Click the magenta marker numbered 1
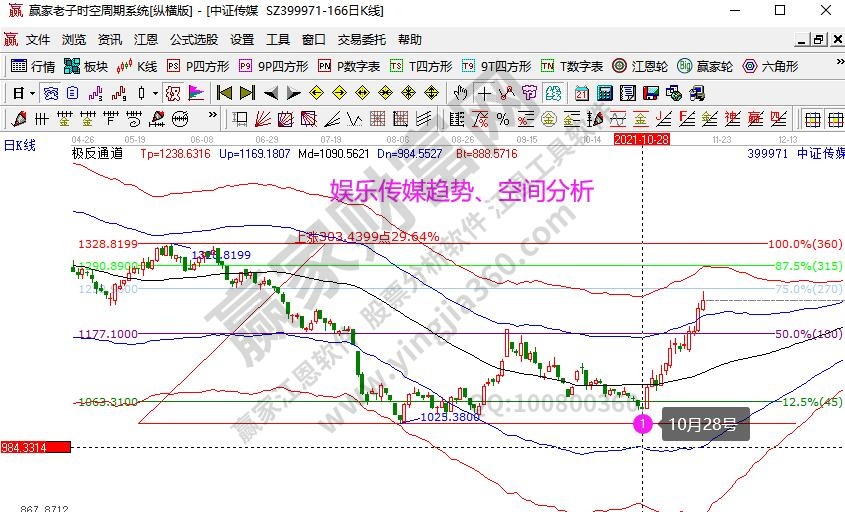 pos(642,424)
